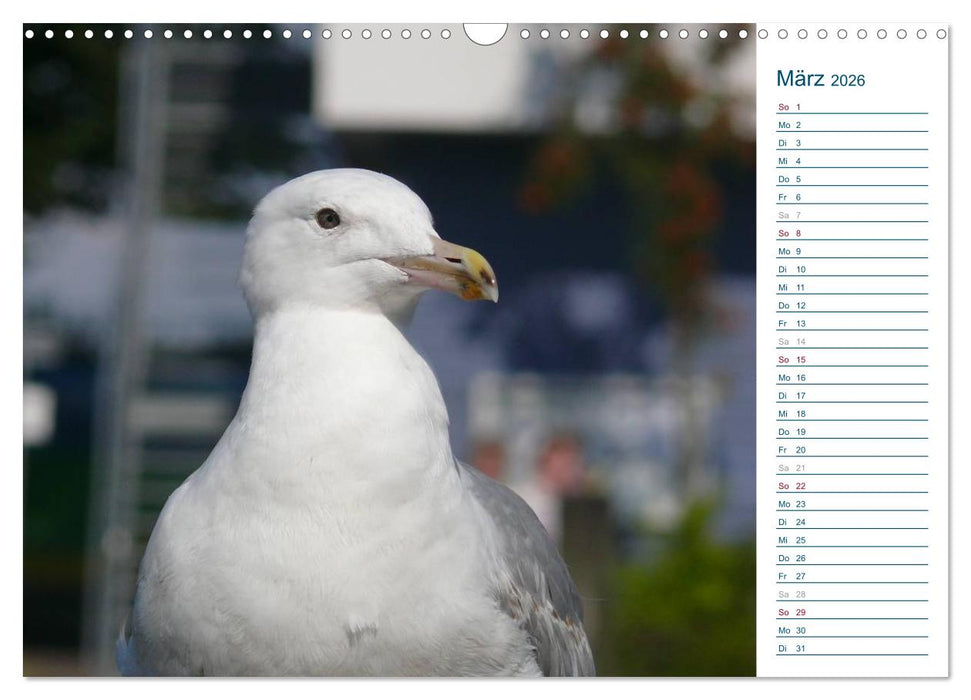Click the Mi 25 date row

coord(851,540)
